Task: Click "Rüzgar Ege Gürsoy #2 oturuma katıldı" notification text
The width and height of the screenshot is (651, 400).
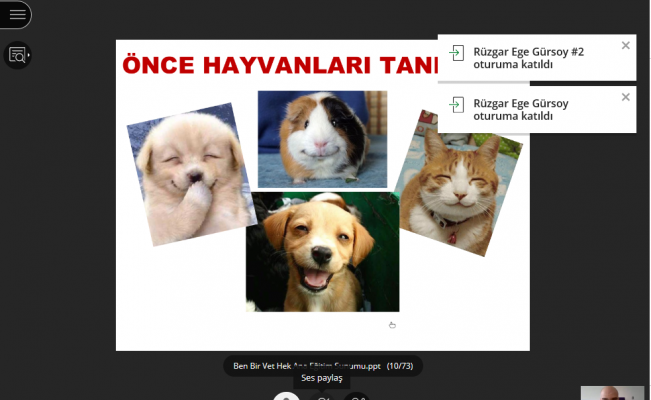Action: pyautogui.click(x=528, y=57)
